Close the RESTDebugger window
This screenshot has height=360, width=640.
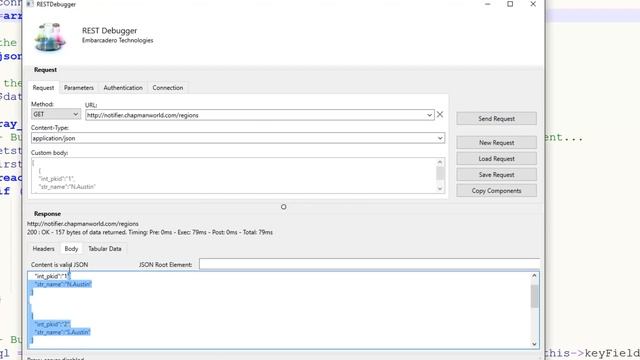[x=533, y=4]
